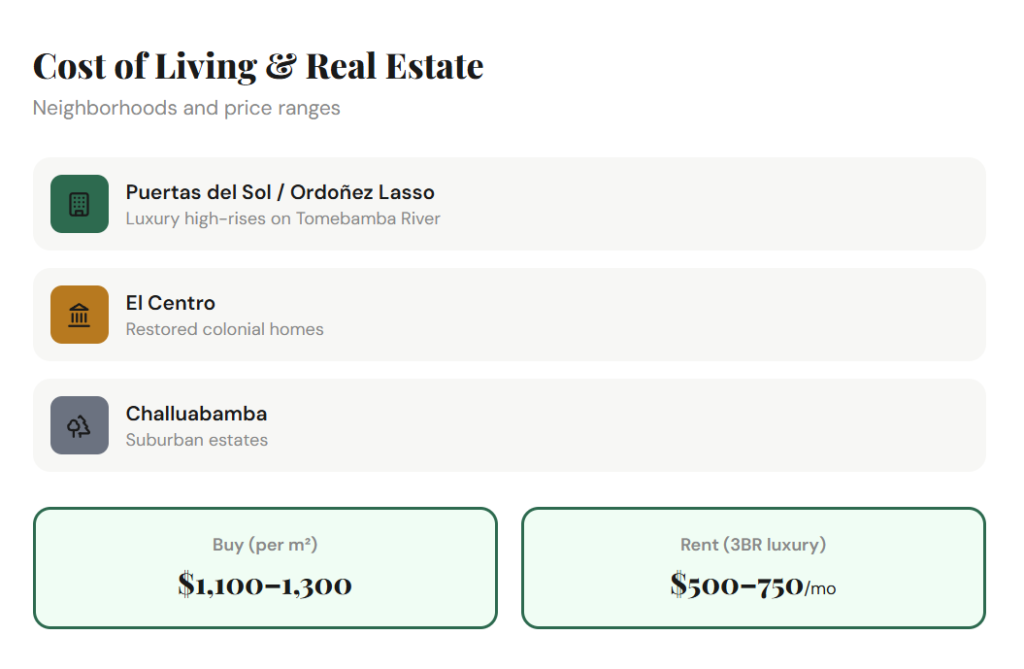Image resolution: width=1024 pixels, height=669 pixels.
Task: Click the 'Rent (3BR luxury)' label
Action: click(x=753, y=545)
